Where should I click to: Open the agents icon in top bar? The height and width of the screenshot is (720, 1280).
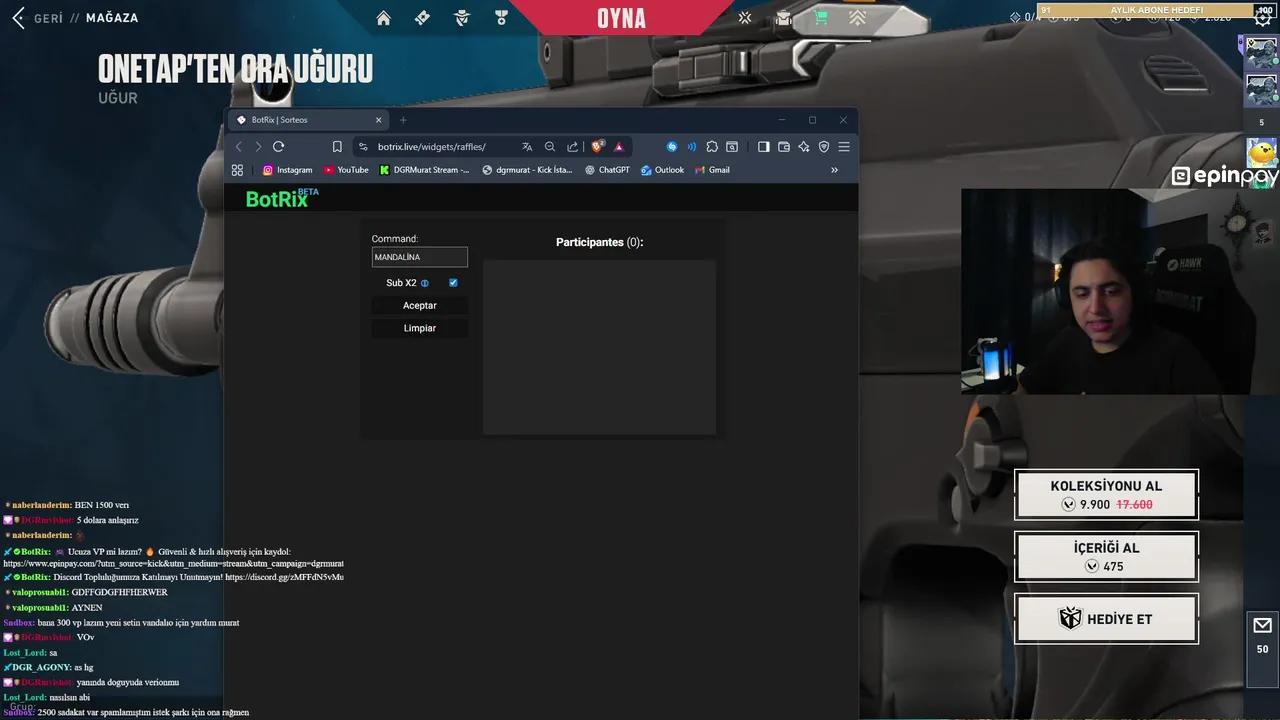(x=462, y=18)
